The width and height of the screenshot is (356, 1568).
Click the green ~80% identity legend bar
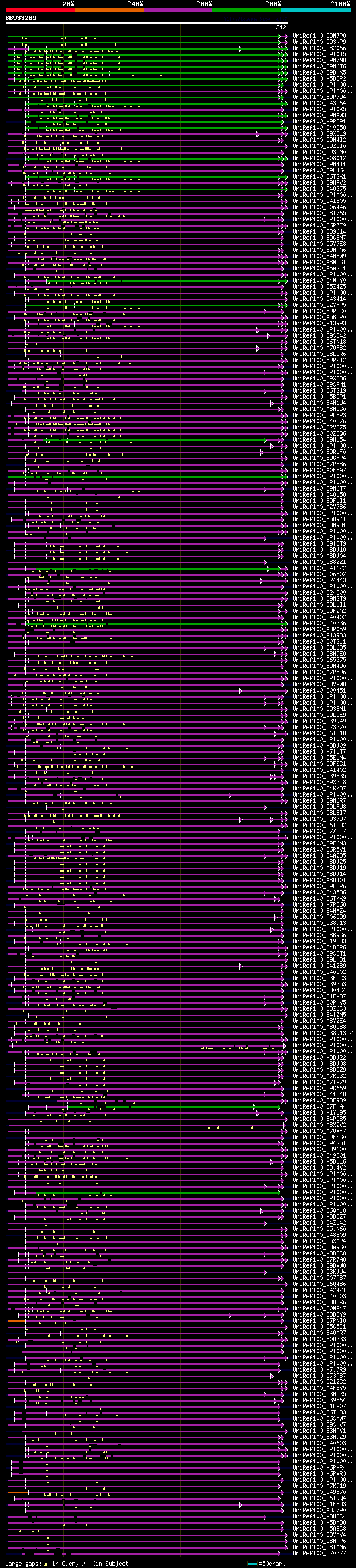[247, 10]
